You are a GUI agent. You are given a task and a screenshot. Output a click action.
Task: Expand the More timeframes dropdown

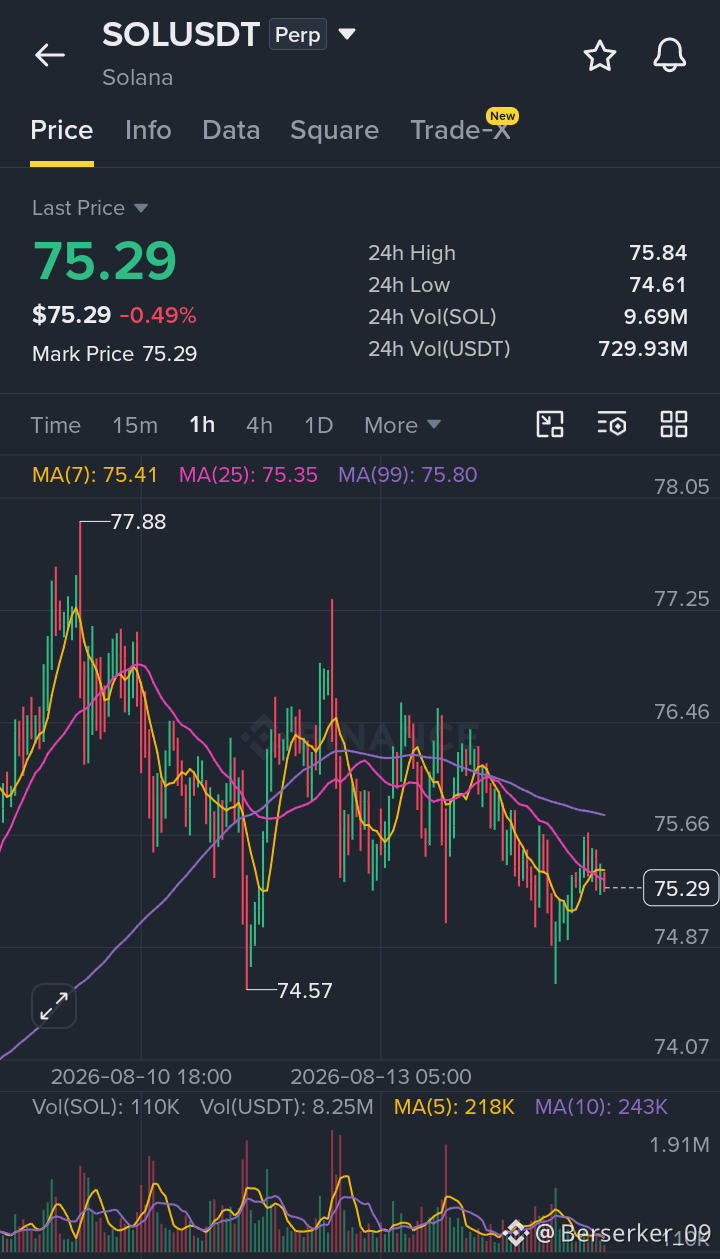point(402,425)
